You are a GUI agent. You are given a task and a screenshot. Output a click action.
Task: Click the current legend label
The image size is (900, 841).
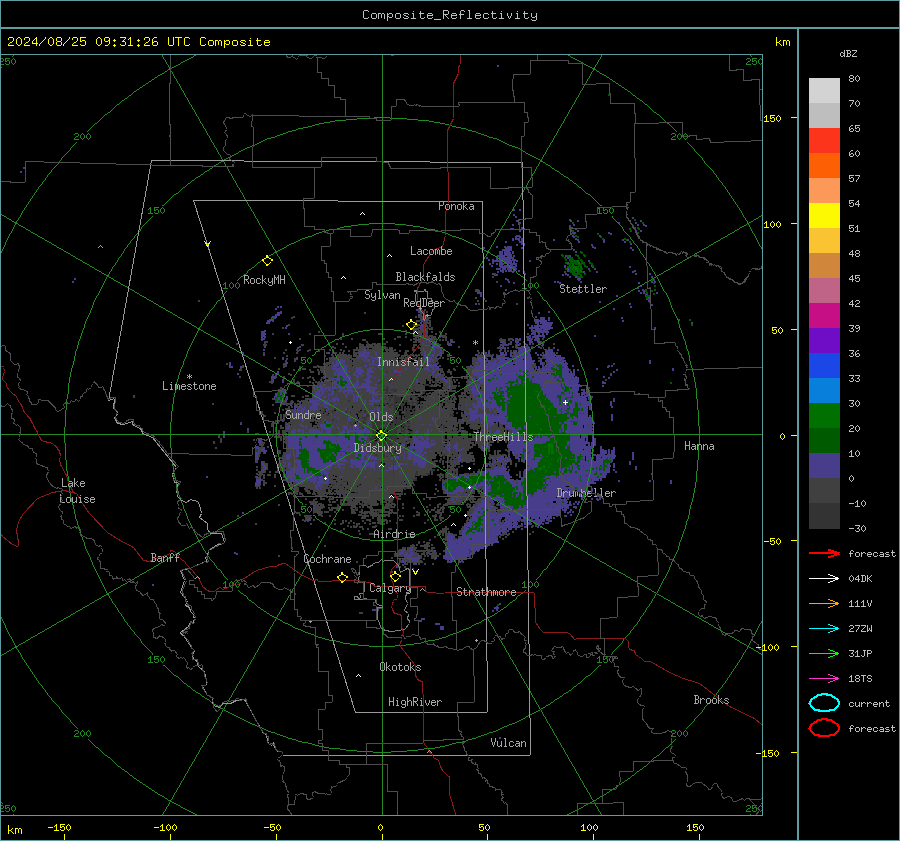click(x=869, y=703)
